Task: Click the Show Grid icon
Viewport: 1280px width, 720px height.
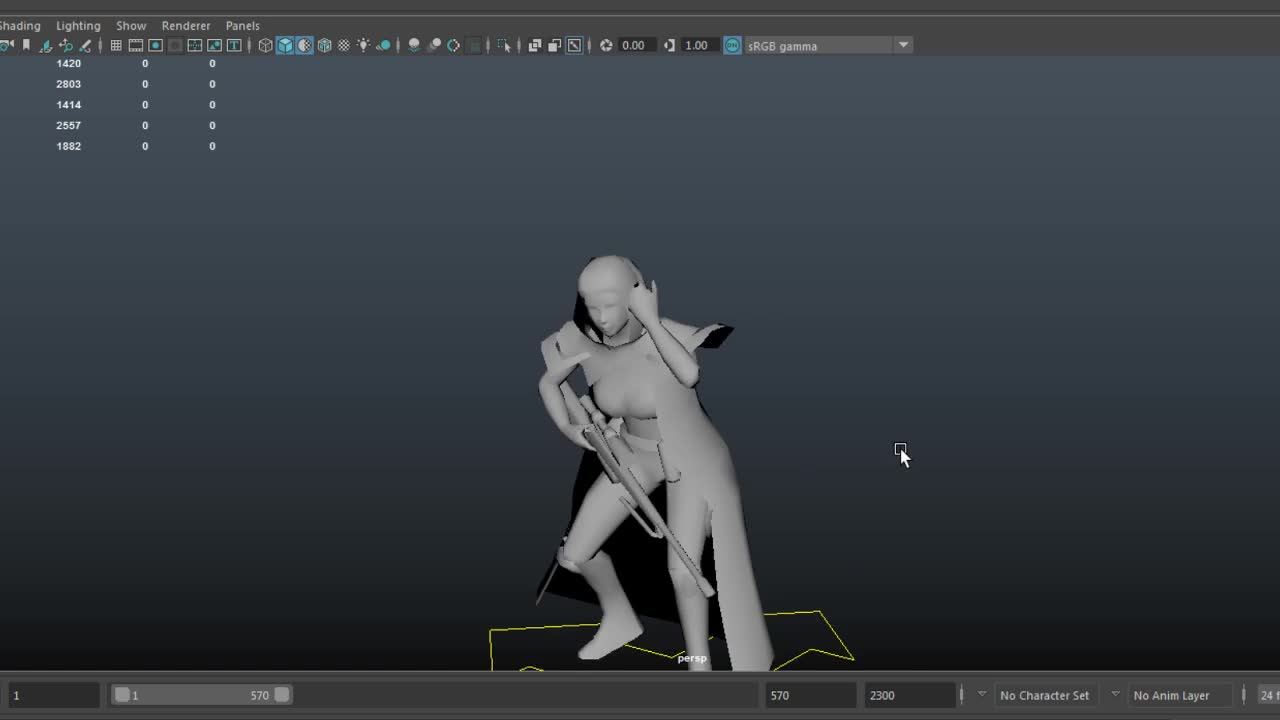Action: coord(116,45)
